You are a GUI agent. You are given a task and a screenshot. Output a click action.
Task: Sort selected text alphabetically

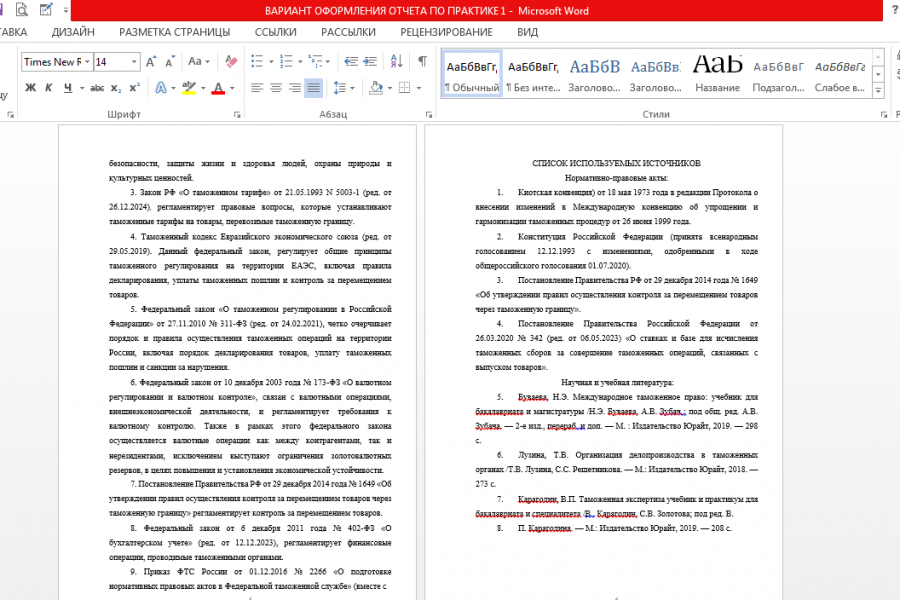[396, 61]
